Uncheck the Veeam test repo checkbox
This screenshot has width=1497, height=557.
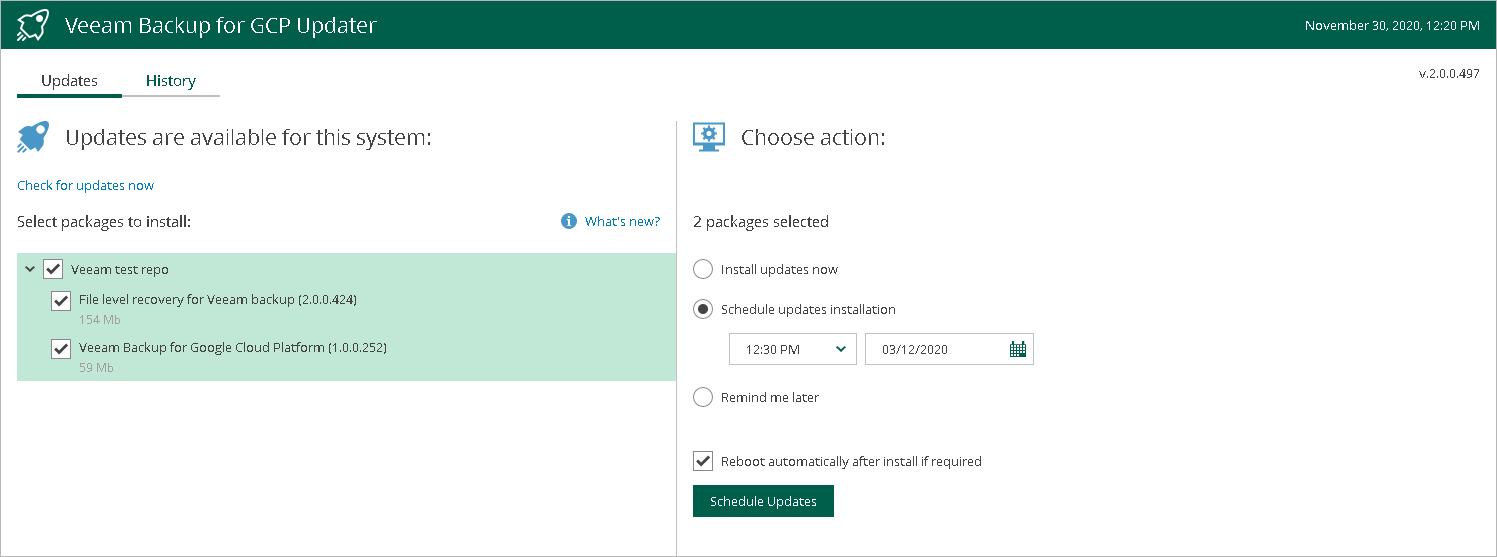coord(54,269)
